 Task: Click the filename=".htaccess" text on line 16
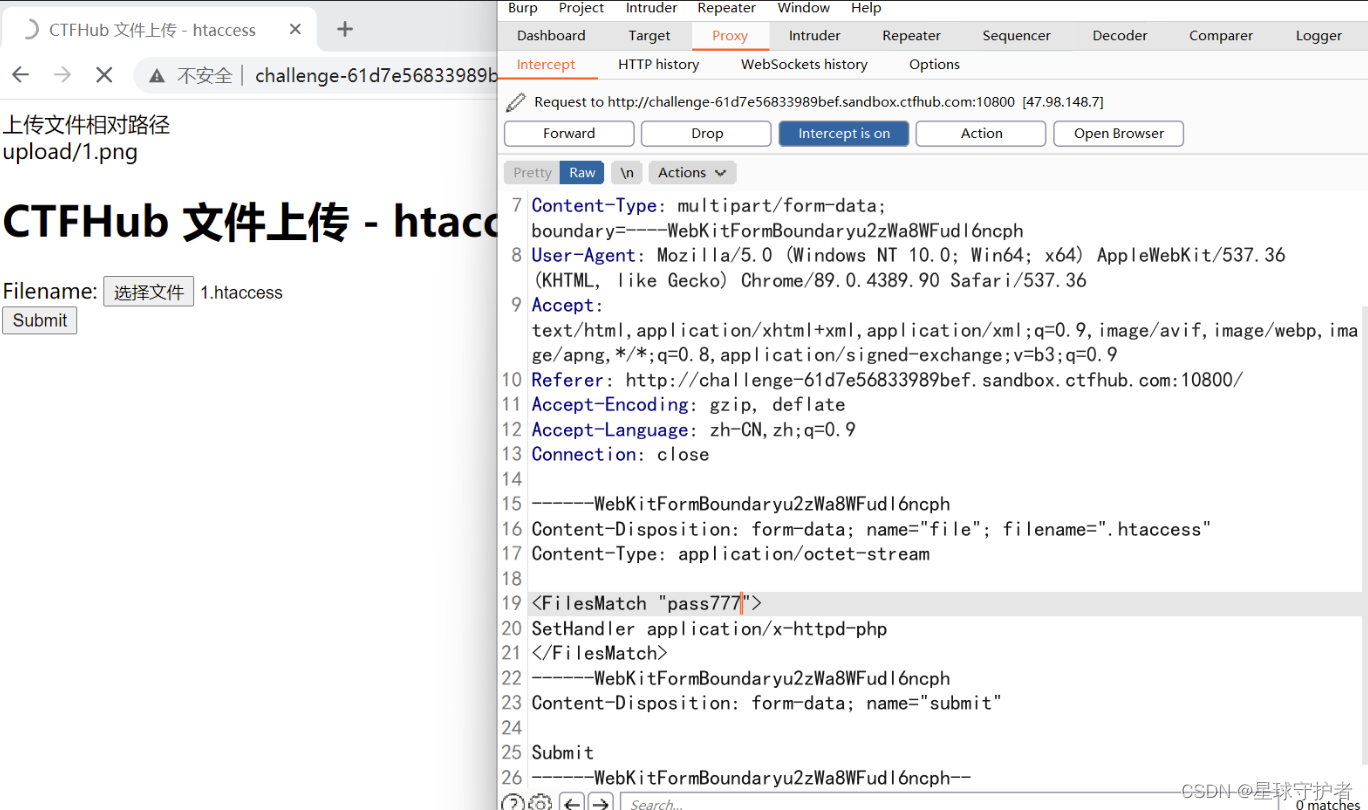tap(1107, 529)
